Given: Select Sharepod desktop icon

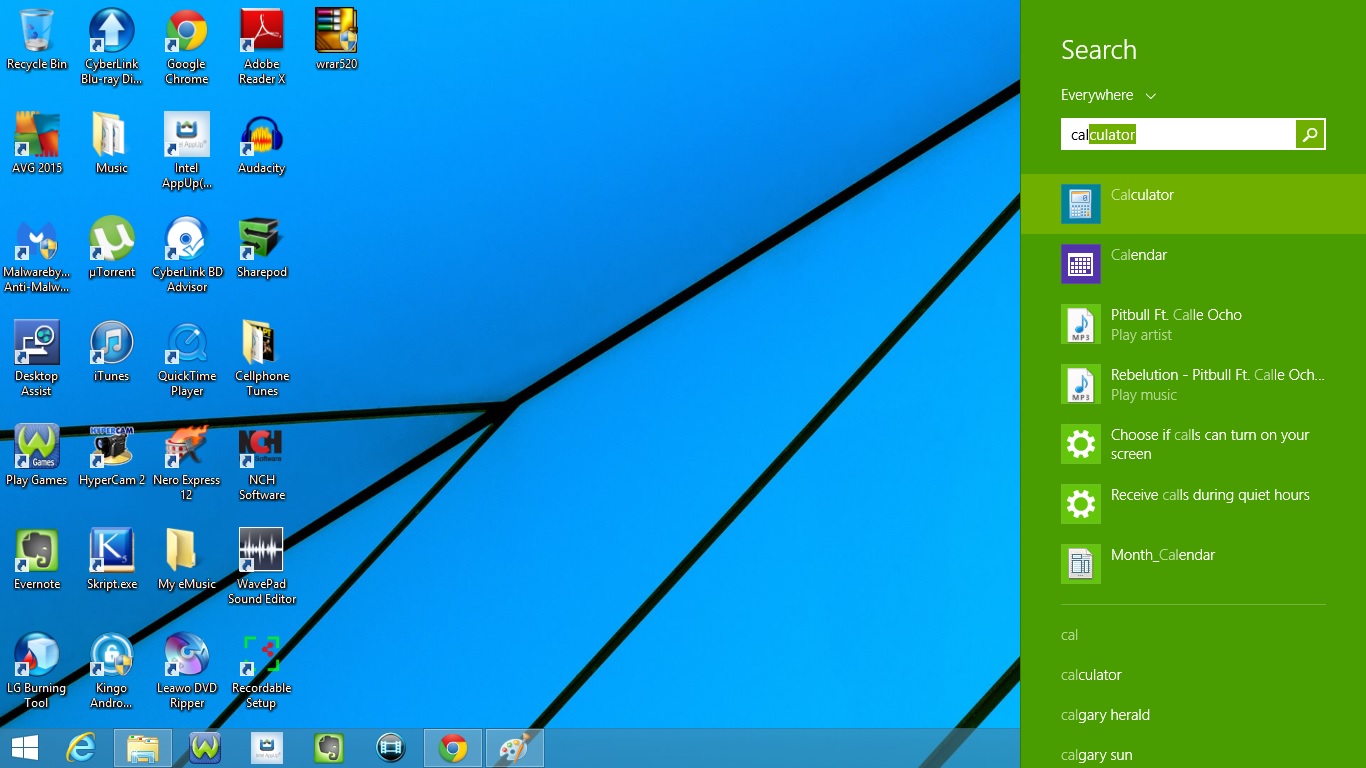Looking at the screenshot, I should pos(262,247).
